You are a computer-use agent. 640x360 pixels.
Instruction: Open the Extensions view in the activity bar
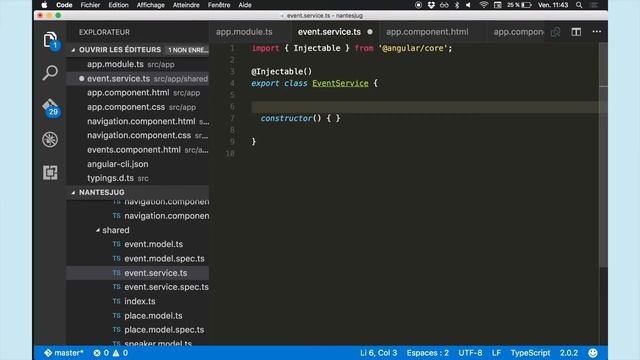(50, 172)
